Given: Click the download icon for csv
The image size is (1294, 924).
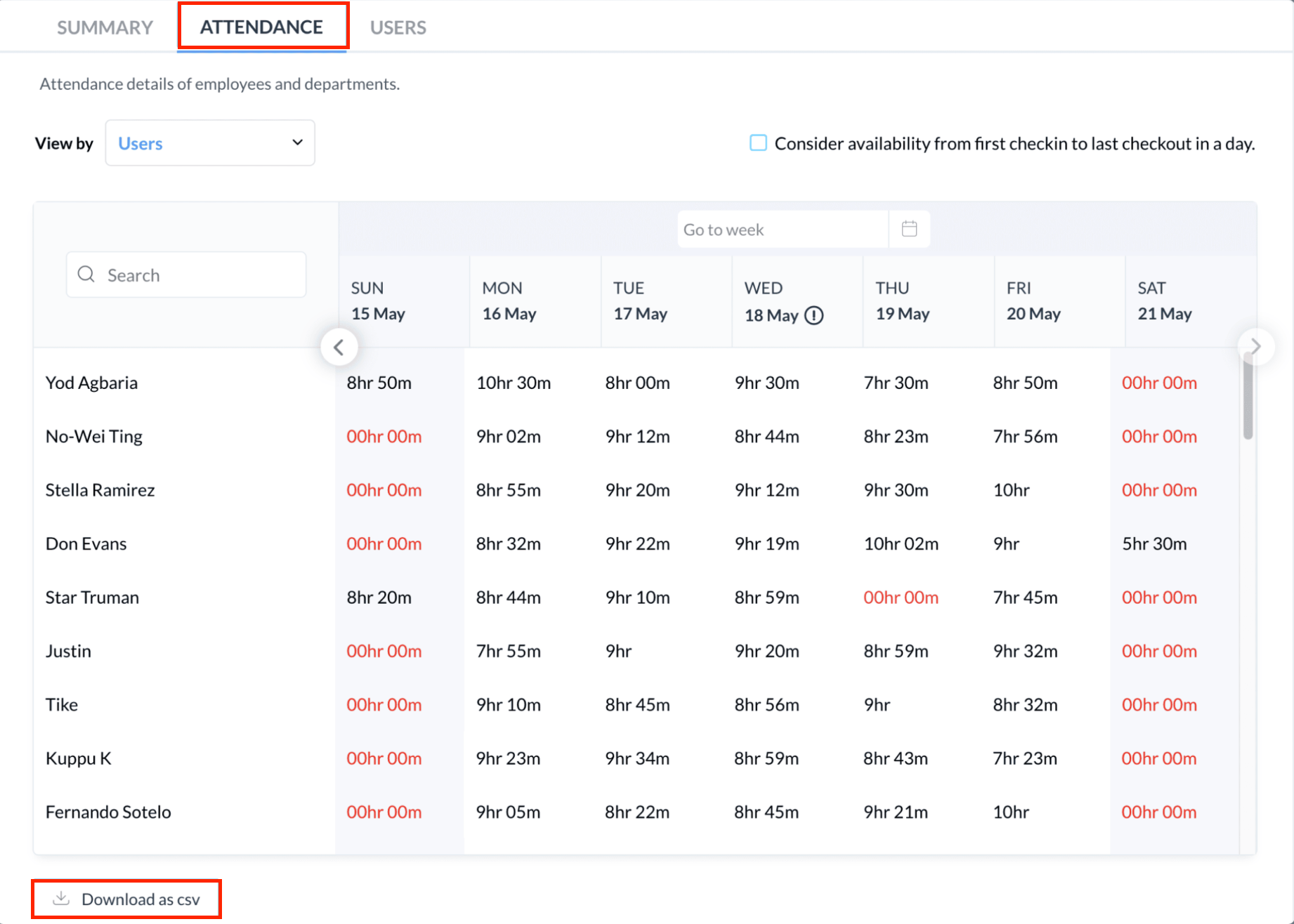Looking at the screenshot, I should pos(62,899).
